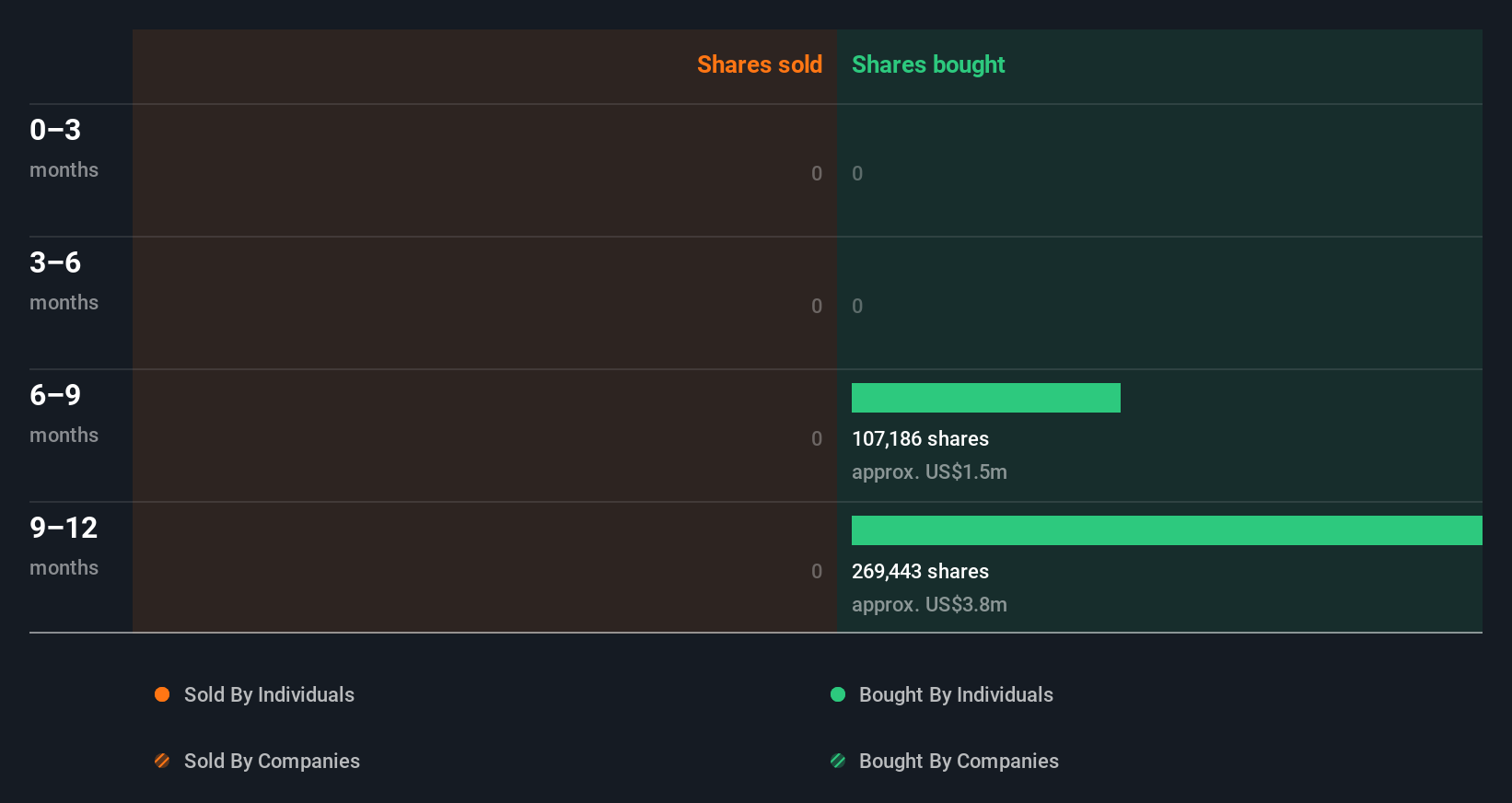The image size is (1512, 803).
Task: Click the Shares bought column header
Action: (x=928, y=64)
